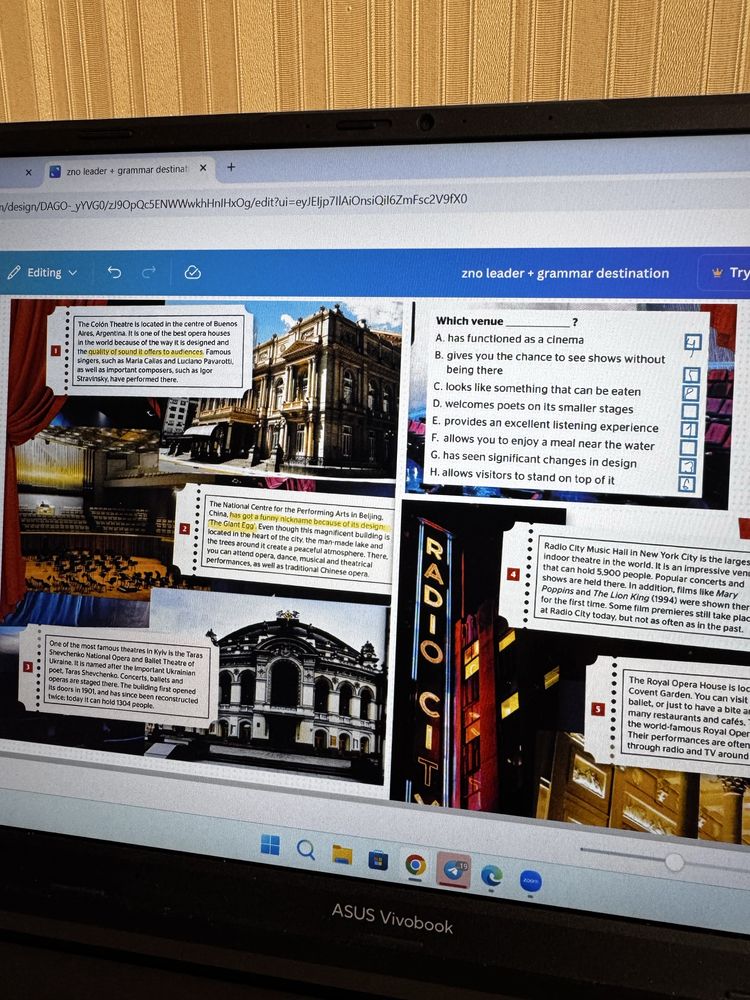Viewport: 750px width, 1000px height.
Task: Click the red number 3 label
Action: pyautogui.click(x=28, y=666)
